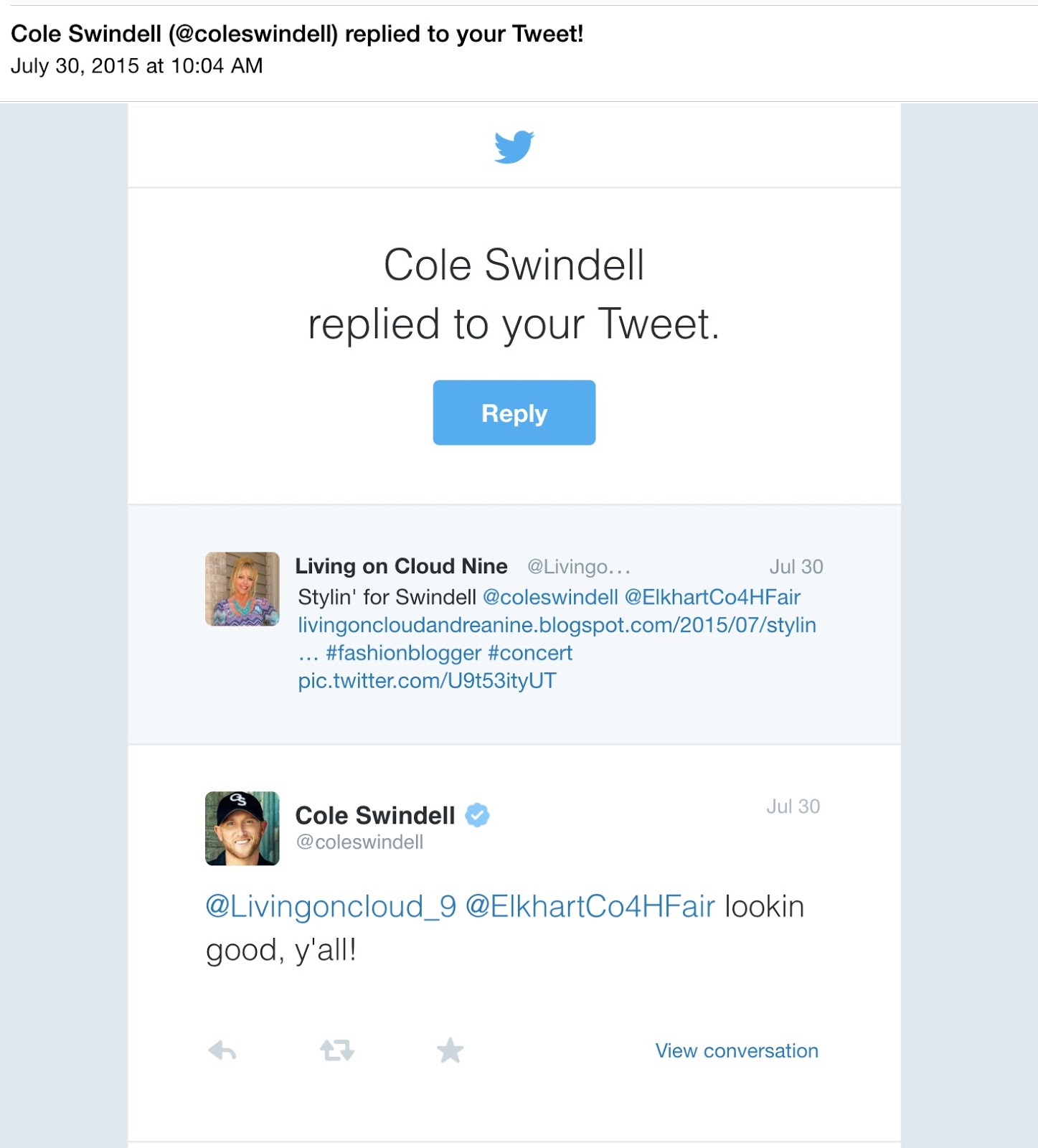Click the verified badge next to Cole Swindell
This screenshot has height=1148, width=1038.
[478, 815]
